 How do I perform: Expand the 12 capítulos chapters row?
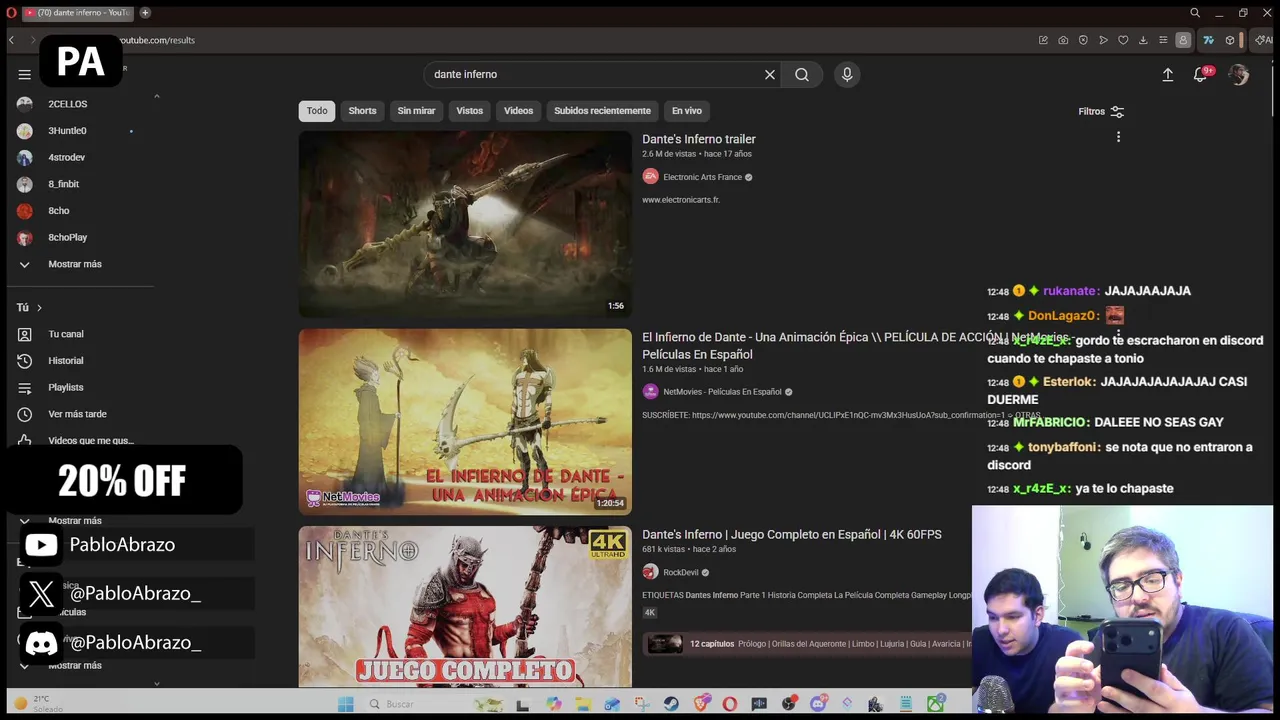pyautogui.click(x=806, y=644)
